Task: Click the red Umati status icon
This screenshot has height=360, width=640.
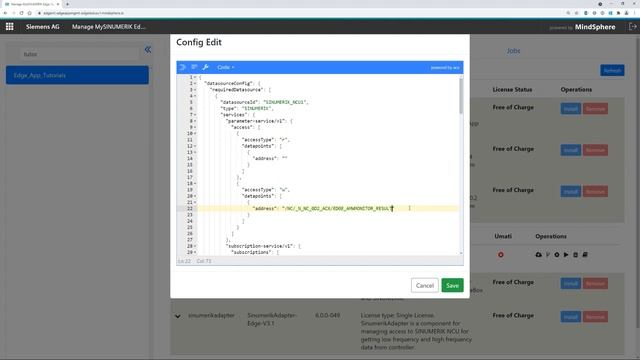Action: (x=501, y=255)
